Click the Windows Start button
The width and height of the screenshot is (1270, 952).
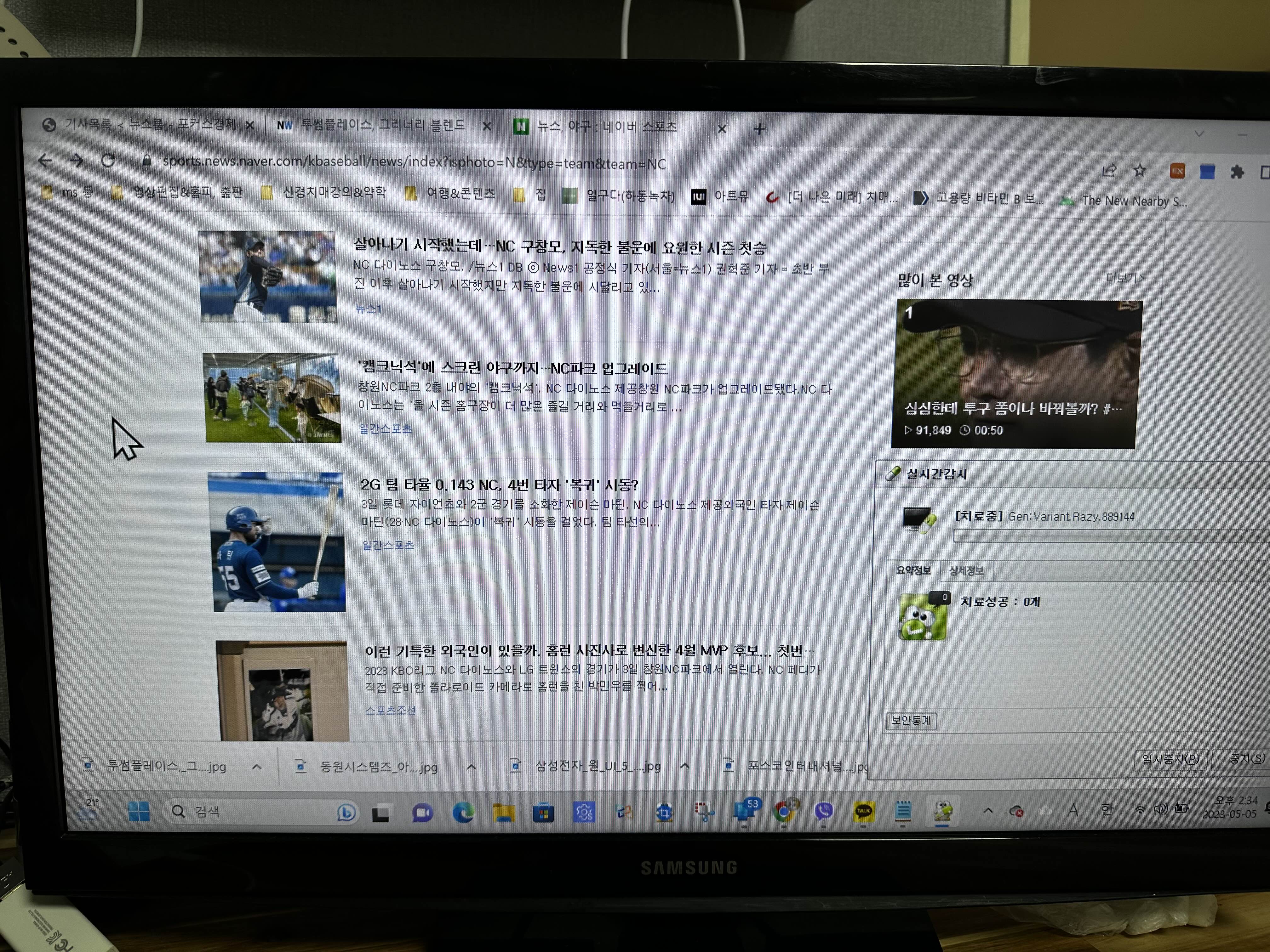click(x=138, y=811)
